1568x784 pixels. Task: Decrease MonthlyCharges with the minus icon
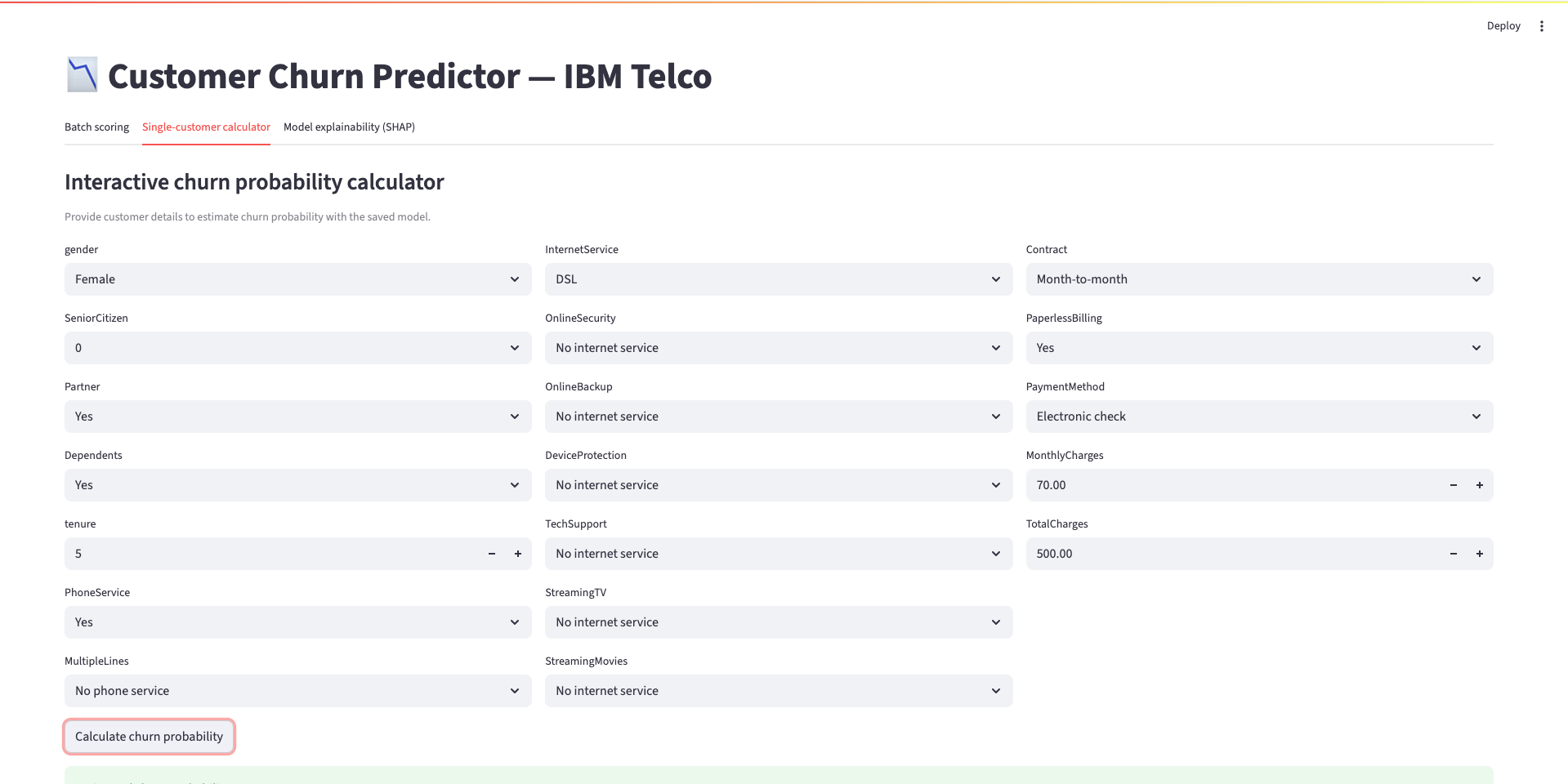click(1454, 485)
